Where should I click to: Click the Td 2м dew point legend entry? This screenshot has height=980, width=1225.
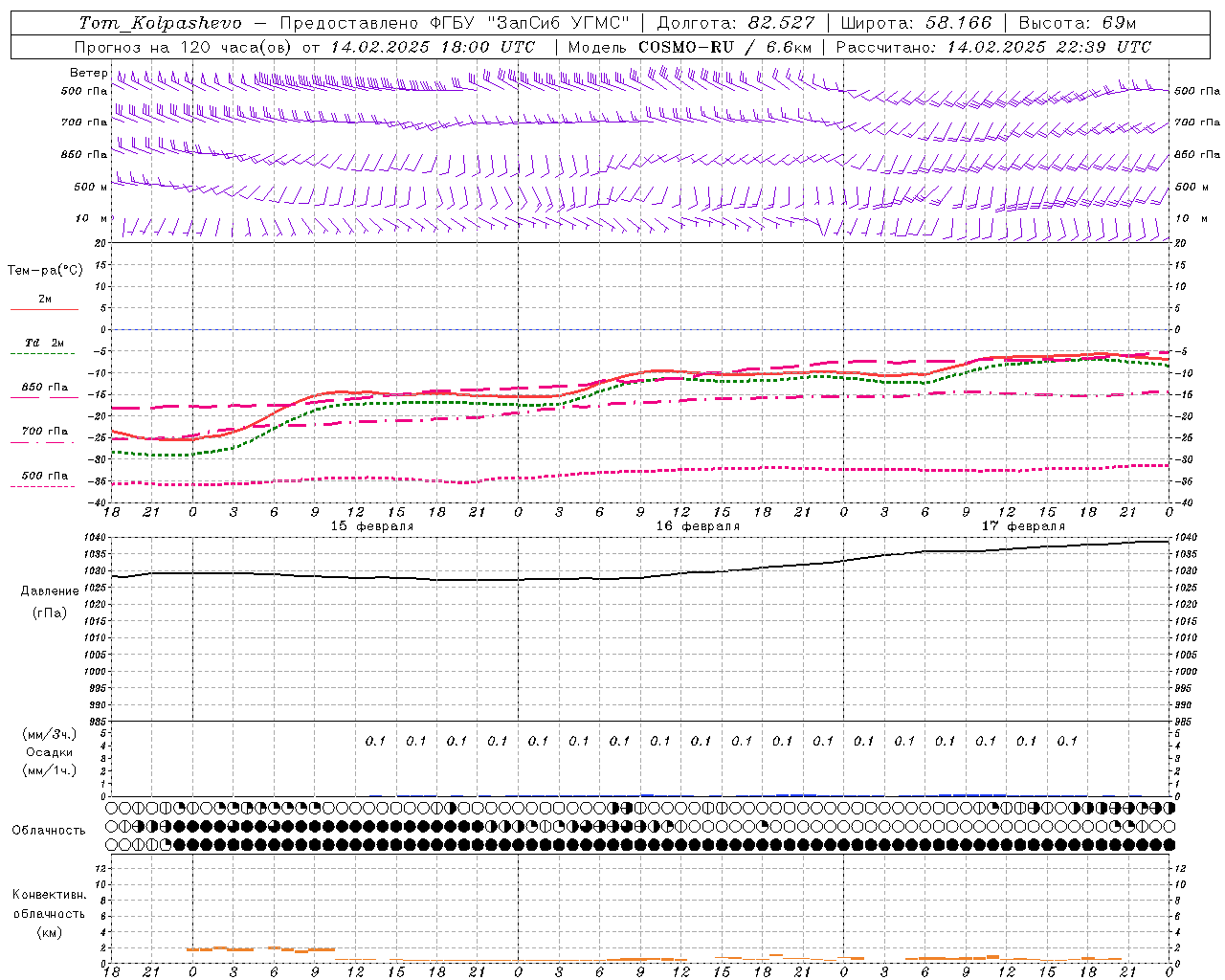[44, 343]
